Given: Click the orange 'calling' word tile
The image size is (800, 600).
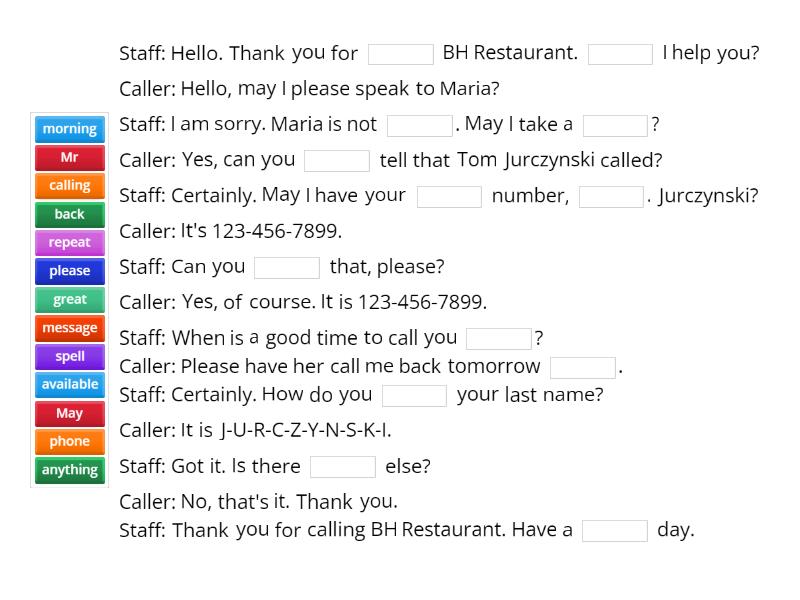Looking at the screenshot, I should [69, 186].
